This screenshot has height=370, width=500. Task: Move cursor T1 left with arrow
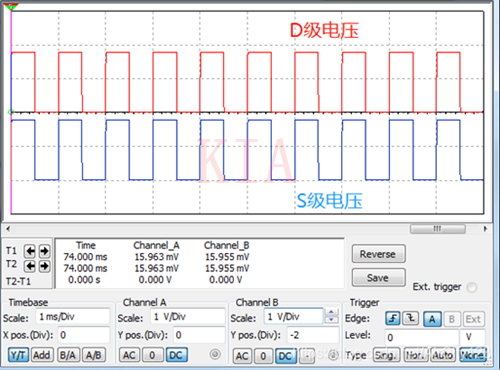(x=30, y=251)
